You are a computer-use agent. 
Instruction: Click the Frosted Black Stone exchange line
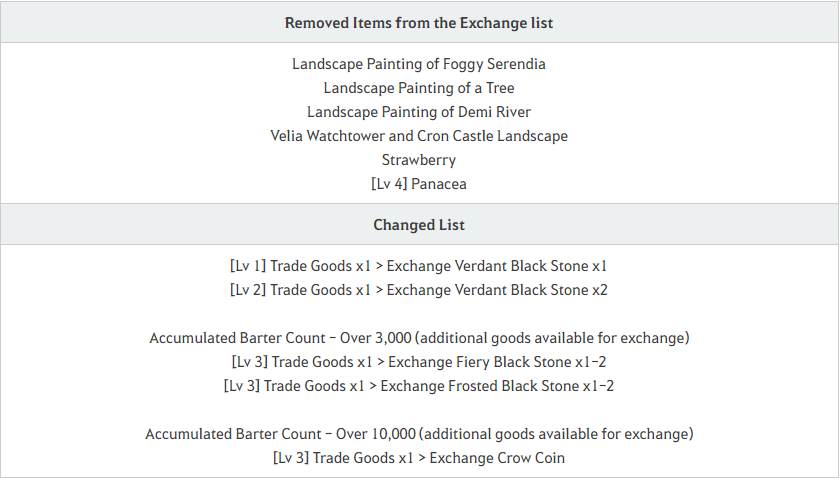pyautogui.click(x=418, y=386)
